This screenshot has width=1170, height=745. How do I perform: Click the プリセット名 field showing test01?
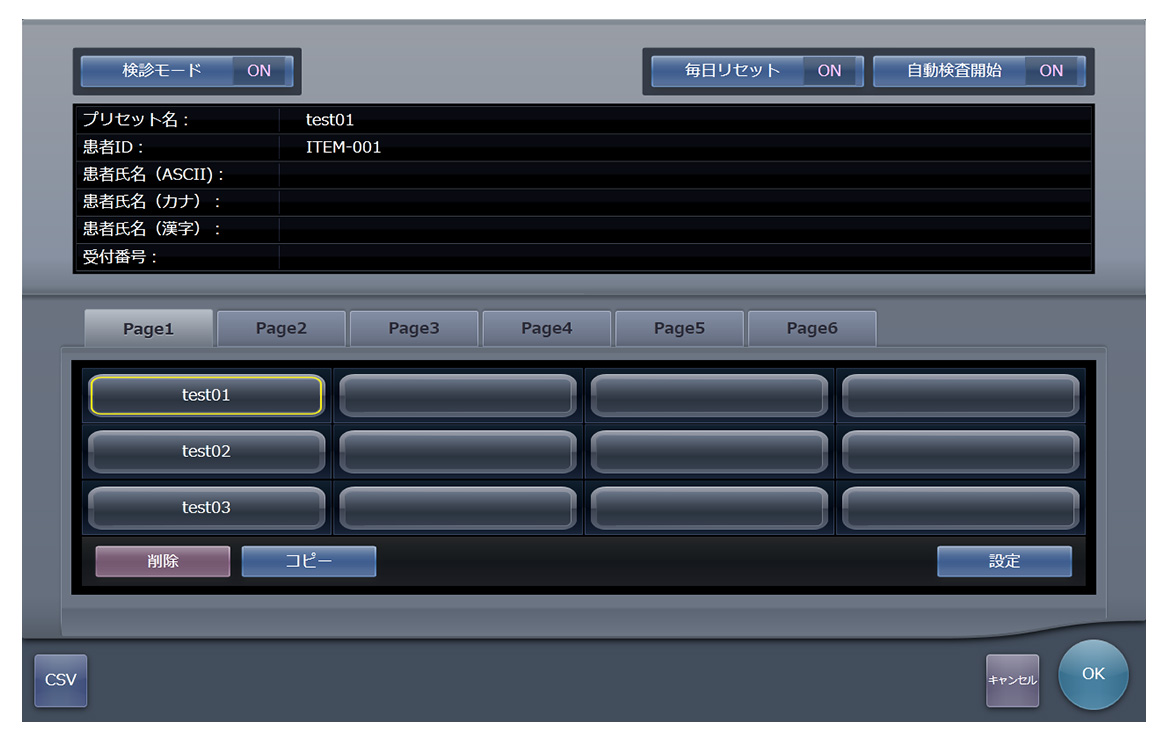(685, 120)
